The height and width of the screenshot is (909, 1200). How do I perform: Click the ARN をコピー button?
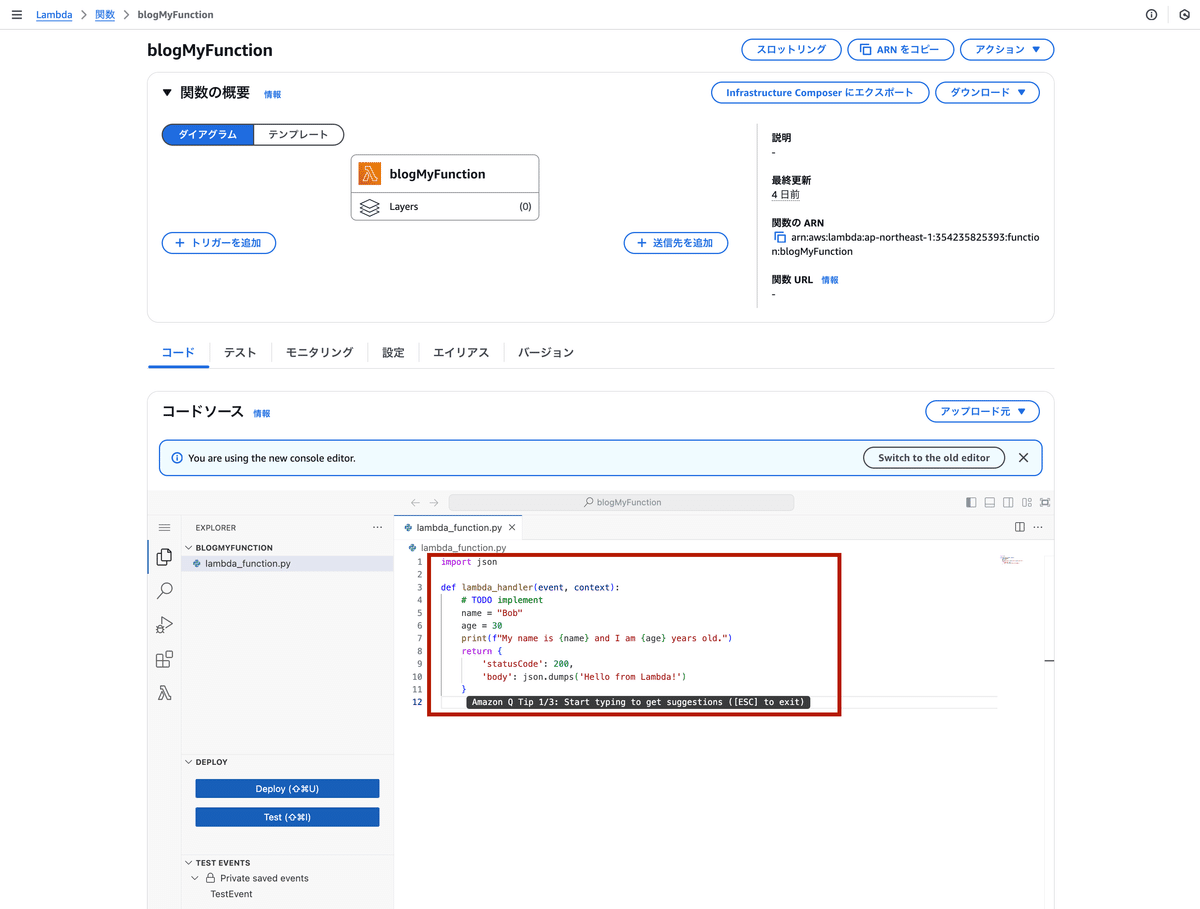[900, 49]
